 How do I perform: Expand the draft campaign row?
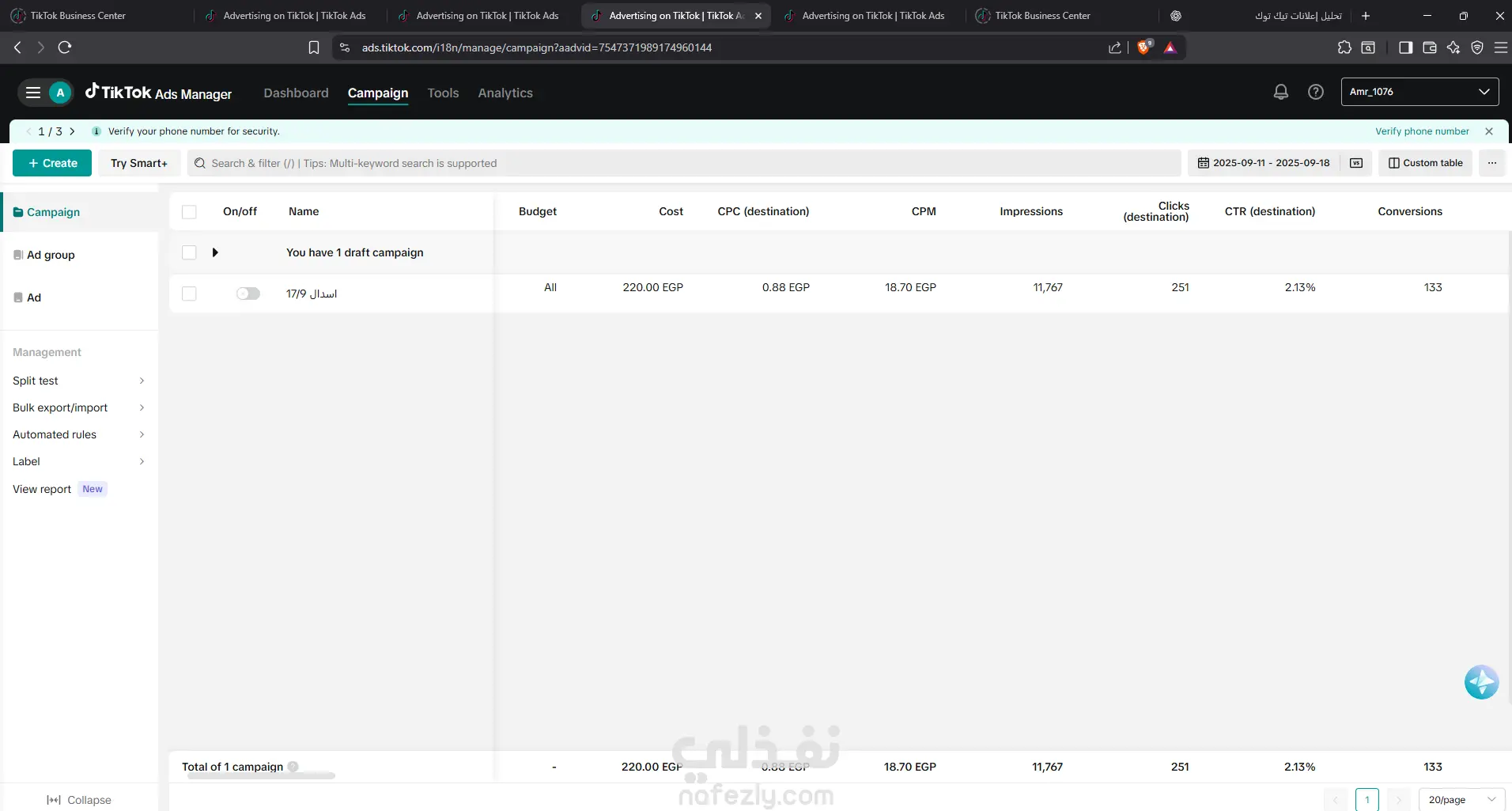pyautogui.click(x=215, y=252)
